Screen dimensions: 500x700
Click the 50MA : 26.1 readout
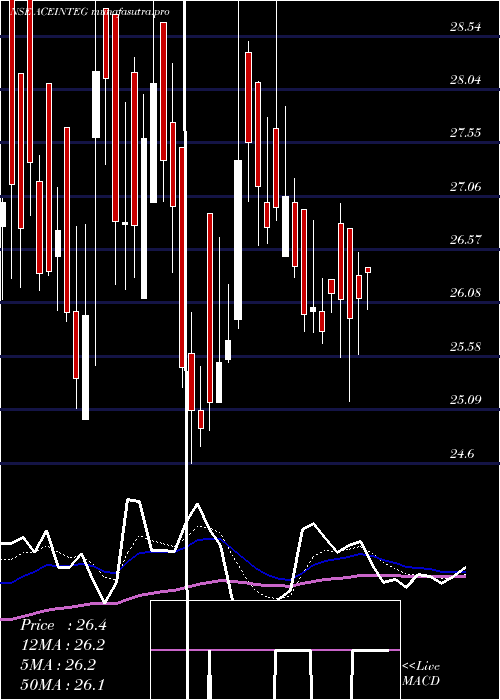click(62, 684)
